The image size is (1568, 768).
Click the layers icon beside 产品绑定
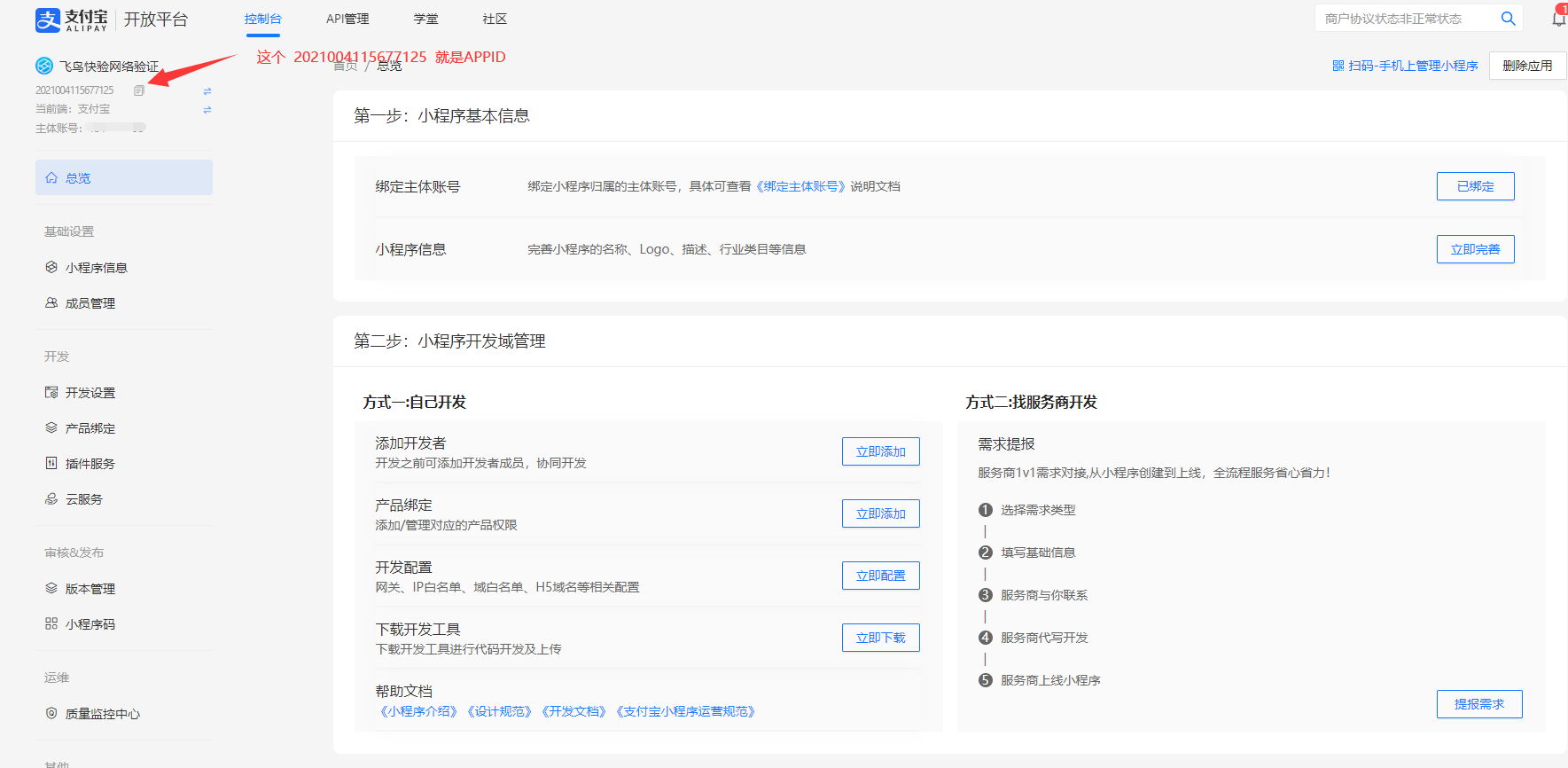click(51, 427)
